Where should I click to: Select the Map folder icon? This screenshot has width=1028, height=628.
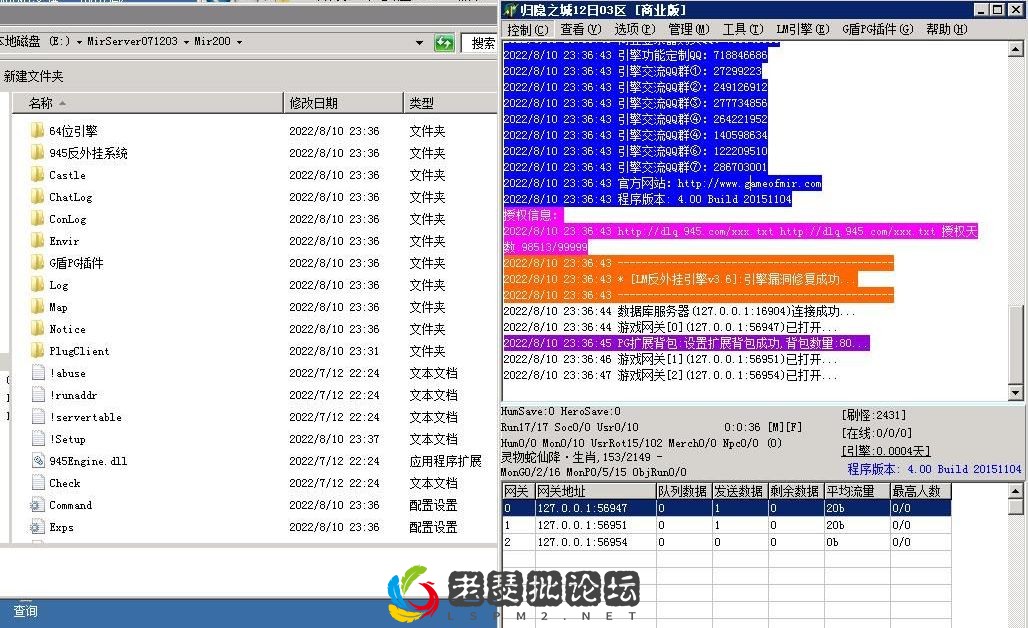[x=37, y=307]
